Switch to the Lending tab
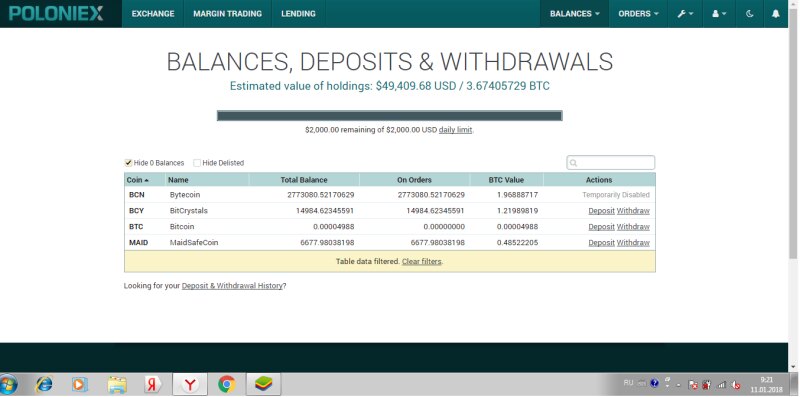The image size is (800, 397). (x=298, y=14)
